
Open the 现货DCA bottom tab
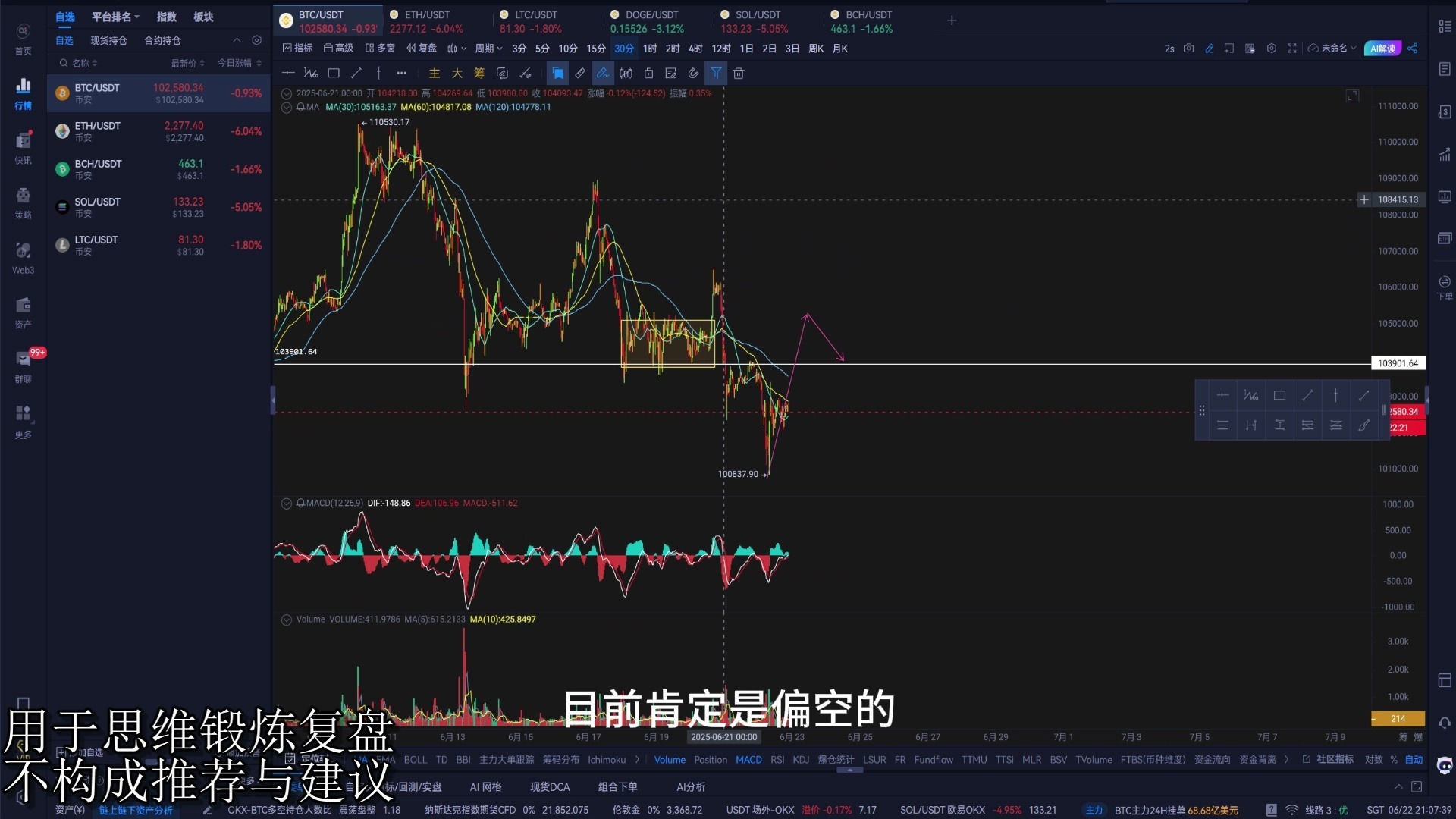pyautogui.click(x=550, y=787)
